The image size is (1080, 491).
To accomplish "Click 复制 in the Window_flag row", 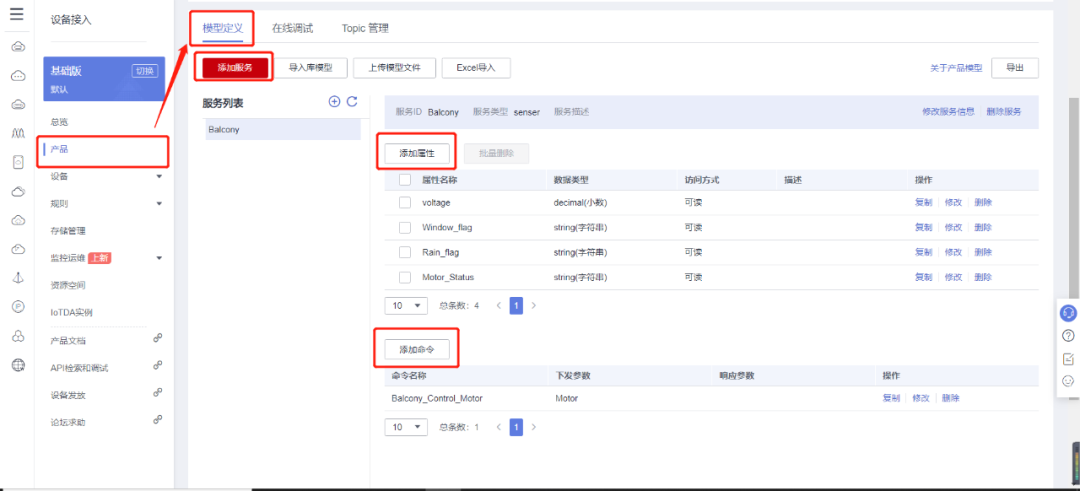I will (924, 227).
